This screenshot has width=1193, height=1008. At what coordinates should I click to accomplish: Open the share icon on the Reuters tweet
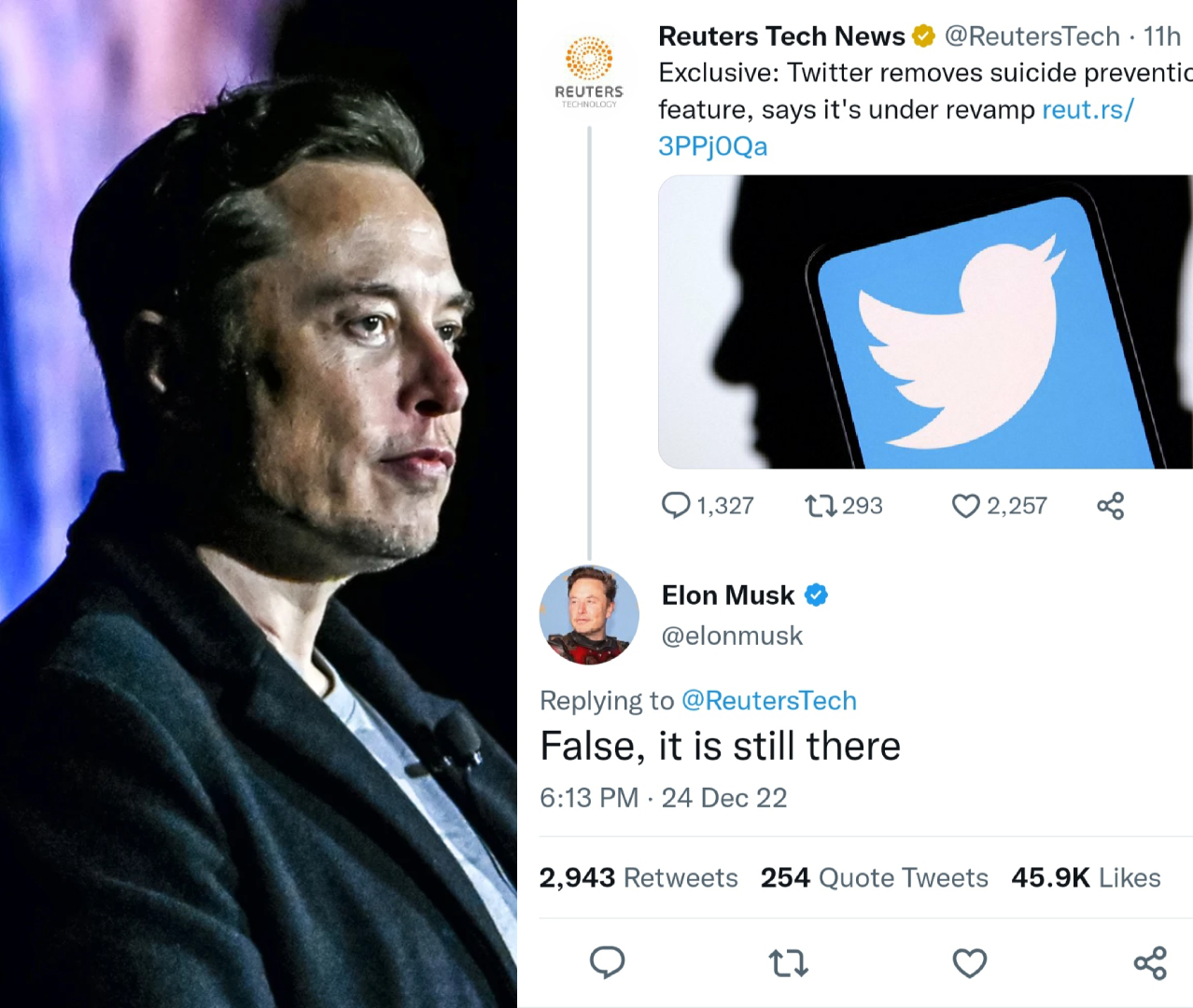(1110, 505)
